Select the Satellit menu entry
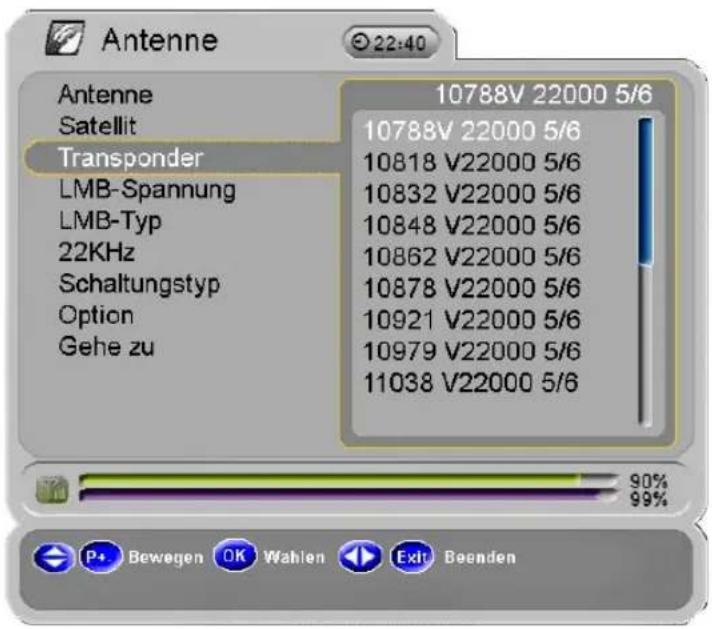This screenshot has width=712, height=629. coord(97,126)
